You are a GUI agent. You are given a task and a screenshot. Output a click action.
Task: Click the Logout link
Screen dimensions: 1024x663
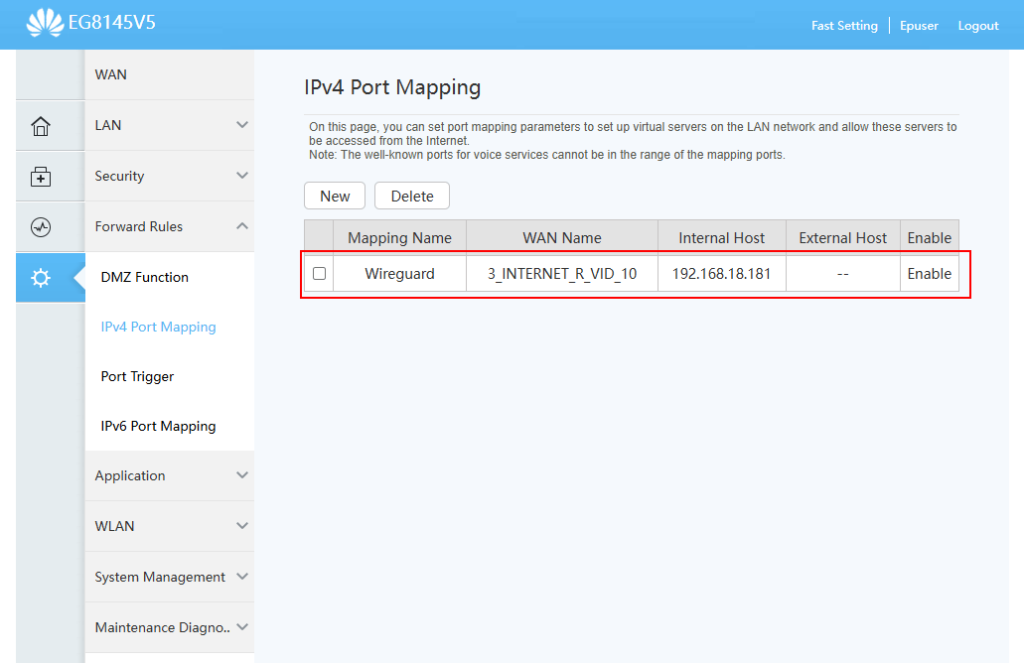coord(978,26)
